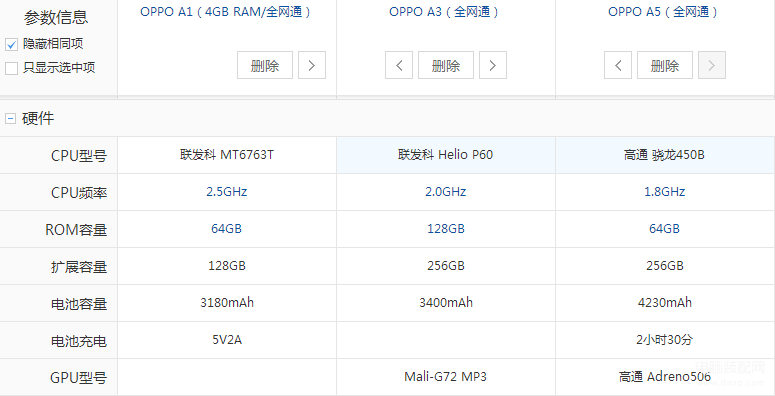775x396 pixels.
Task: Remove OPPO A3 with 删除 button
Action: tap(446, 65)
